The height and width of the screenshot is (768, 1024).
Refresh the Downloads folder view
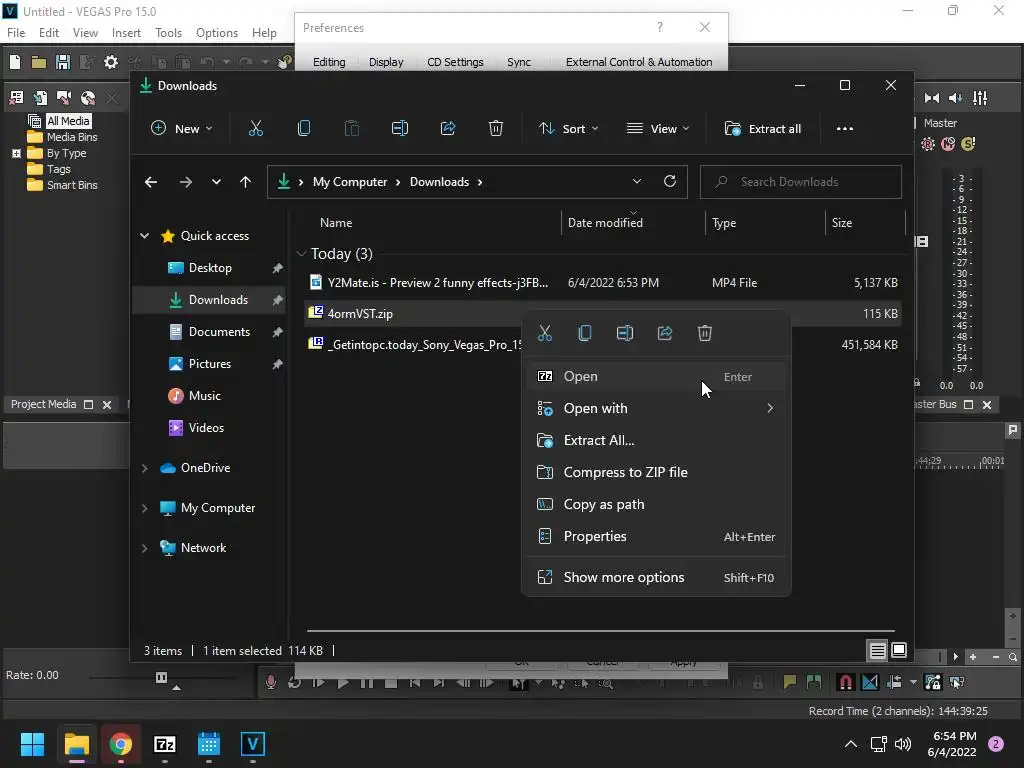669,182
